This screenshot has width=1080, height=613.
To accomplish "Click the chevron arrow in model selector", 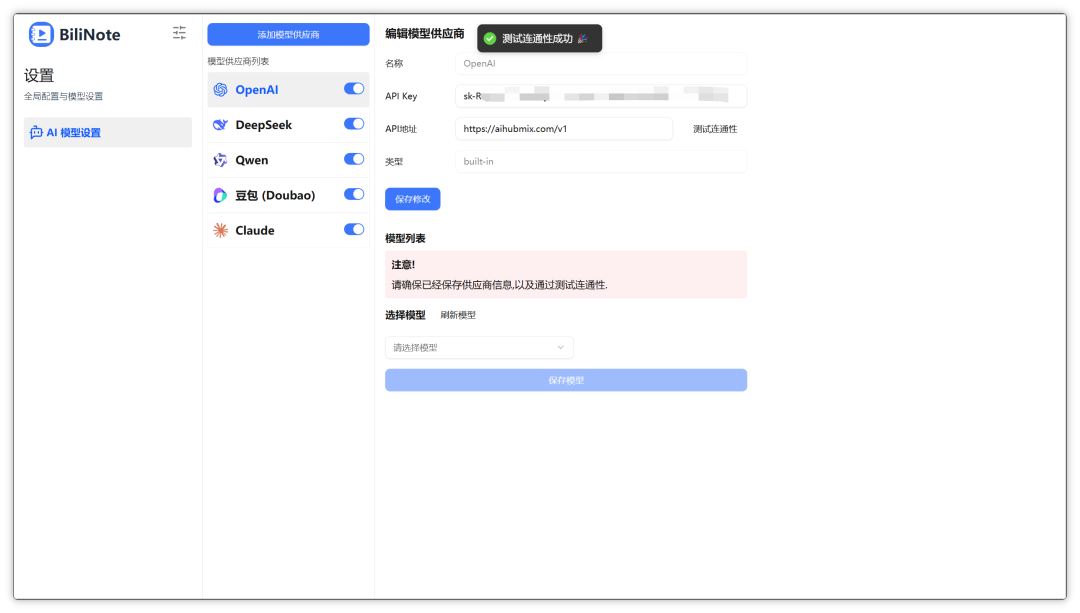I will point(561,347).
